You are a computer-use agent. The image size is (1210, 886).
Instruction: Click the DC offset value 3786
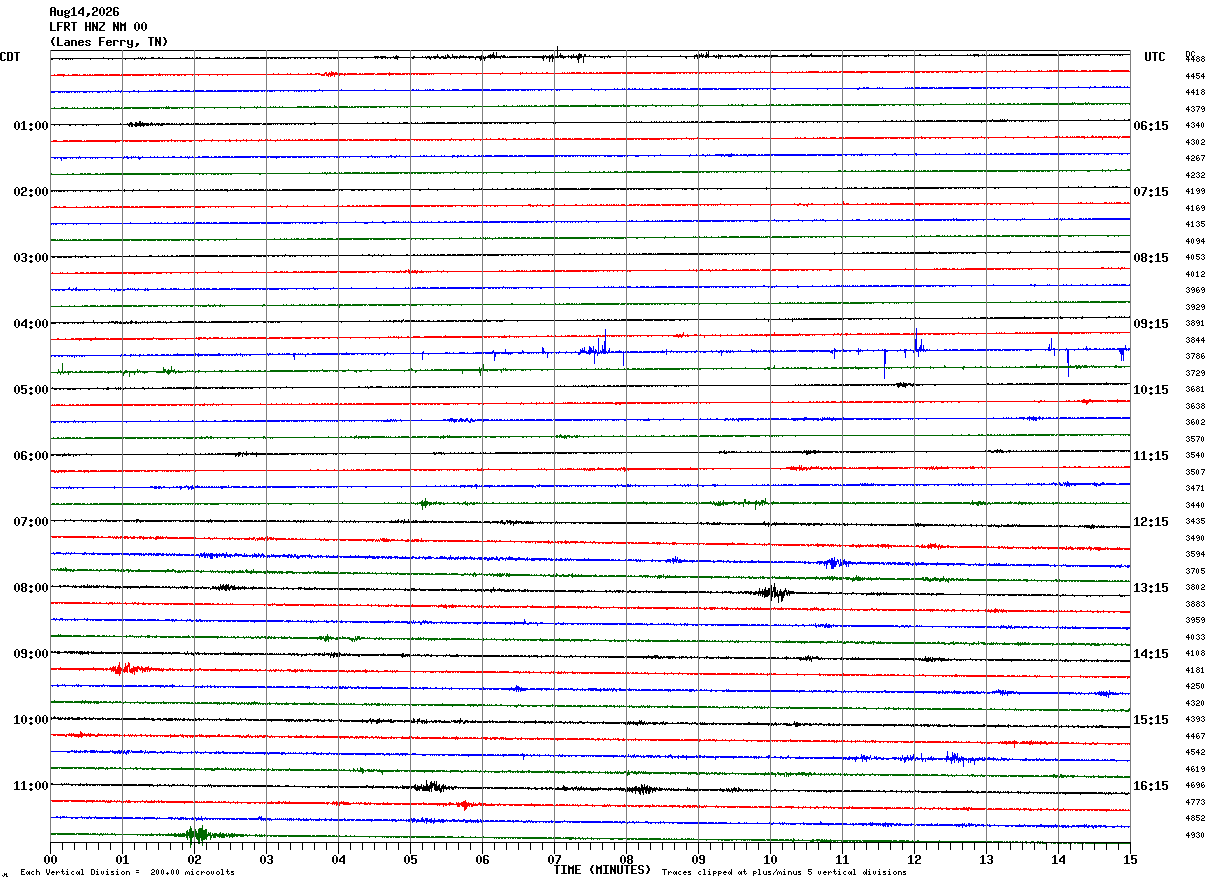(1195, 357)
